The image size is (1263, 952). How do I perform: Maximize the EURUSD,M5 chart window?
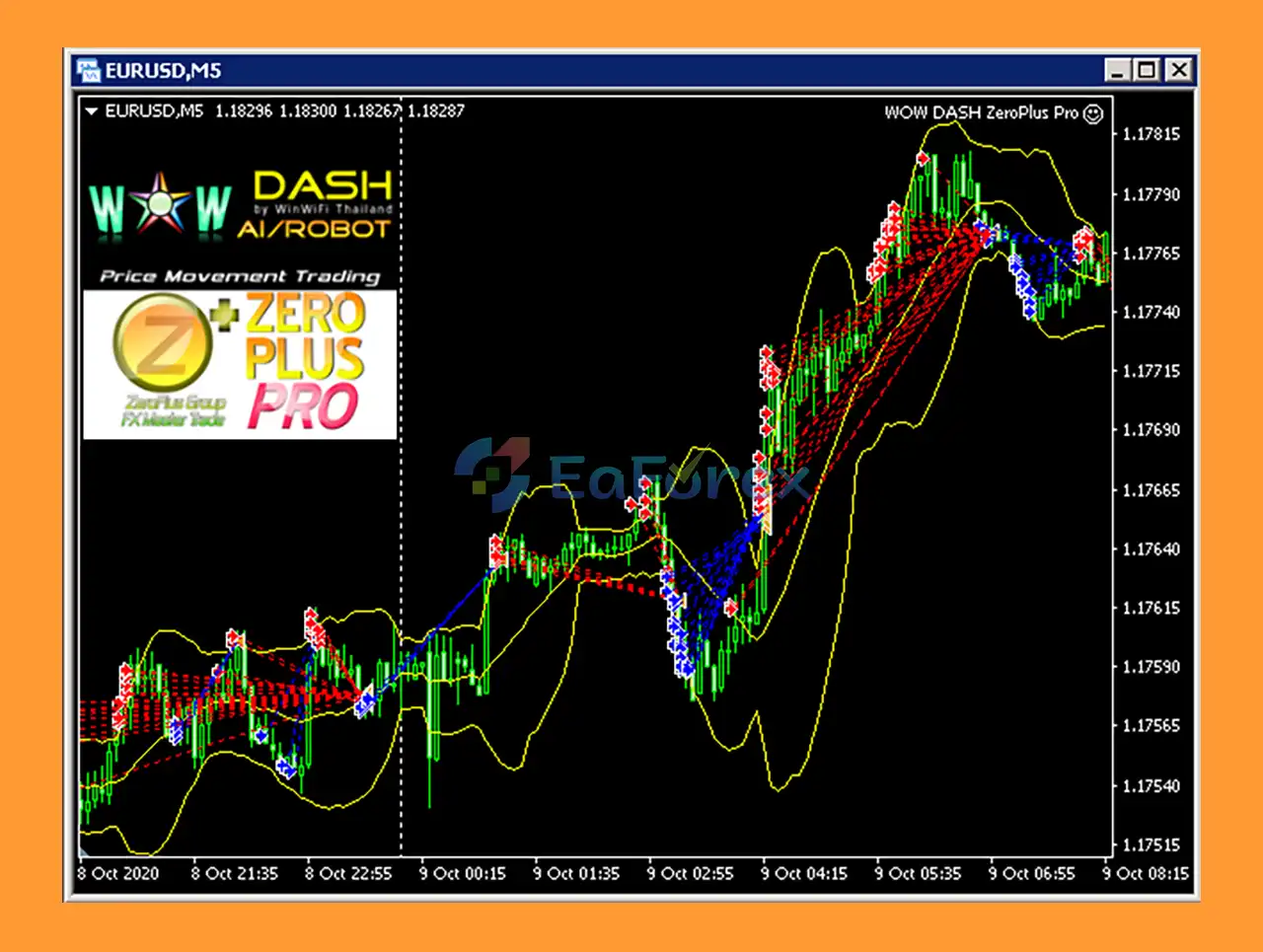[x=1147, y=70]
